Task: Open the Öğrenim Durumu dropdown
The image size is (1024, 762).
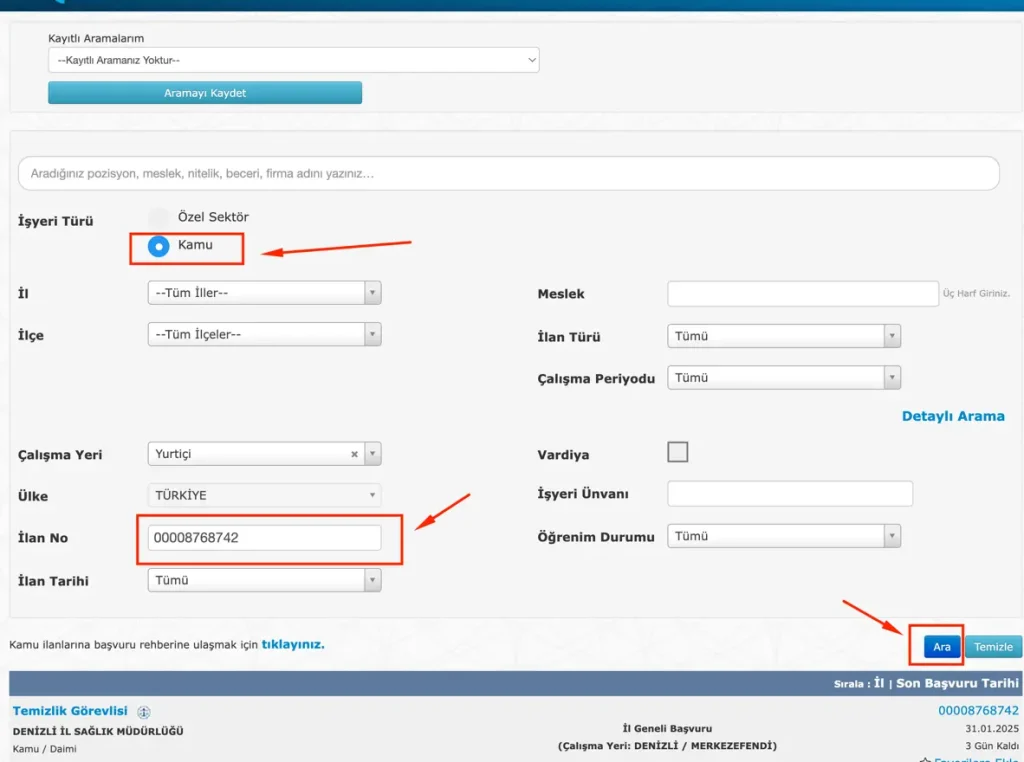Action: click(x=783, y=536)
